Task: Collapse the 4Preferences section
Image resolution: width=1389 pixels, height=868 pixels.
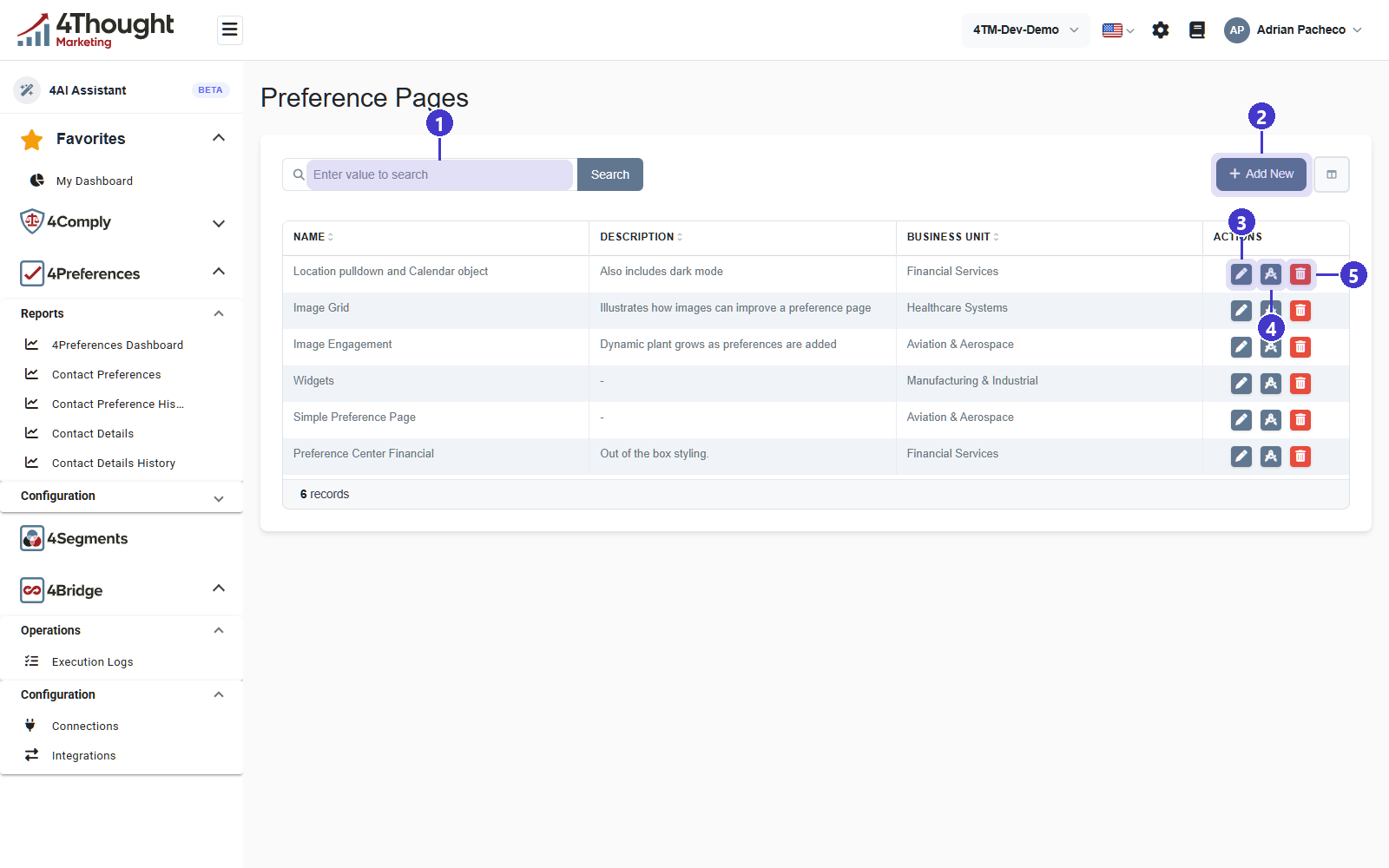Action: click(219, 272)
